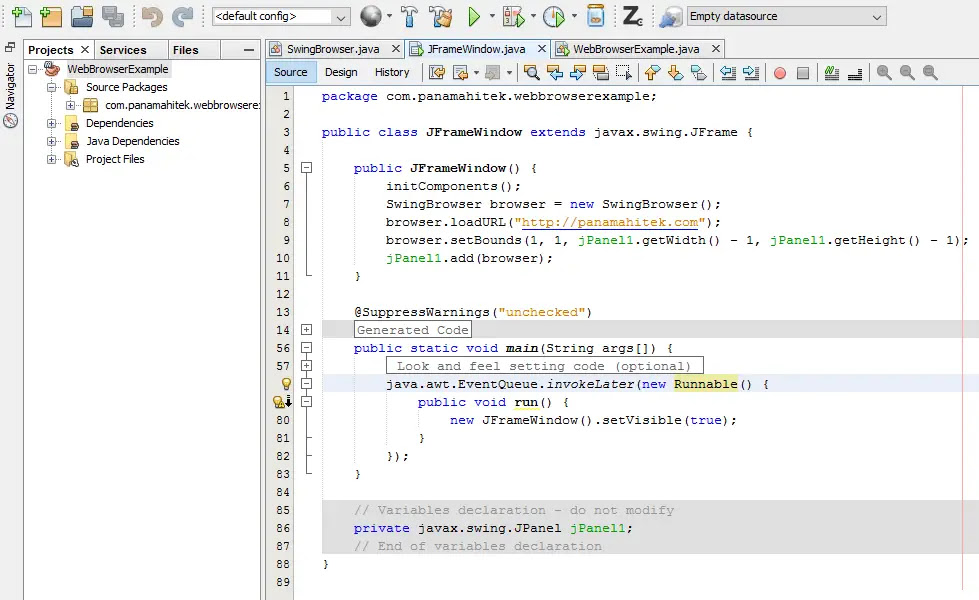
Task: Click the Undo arrow icon
Action: pyautogui.click(x=152, y=17)
